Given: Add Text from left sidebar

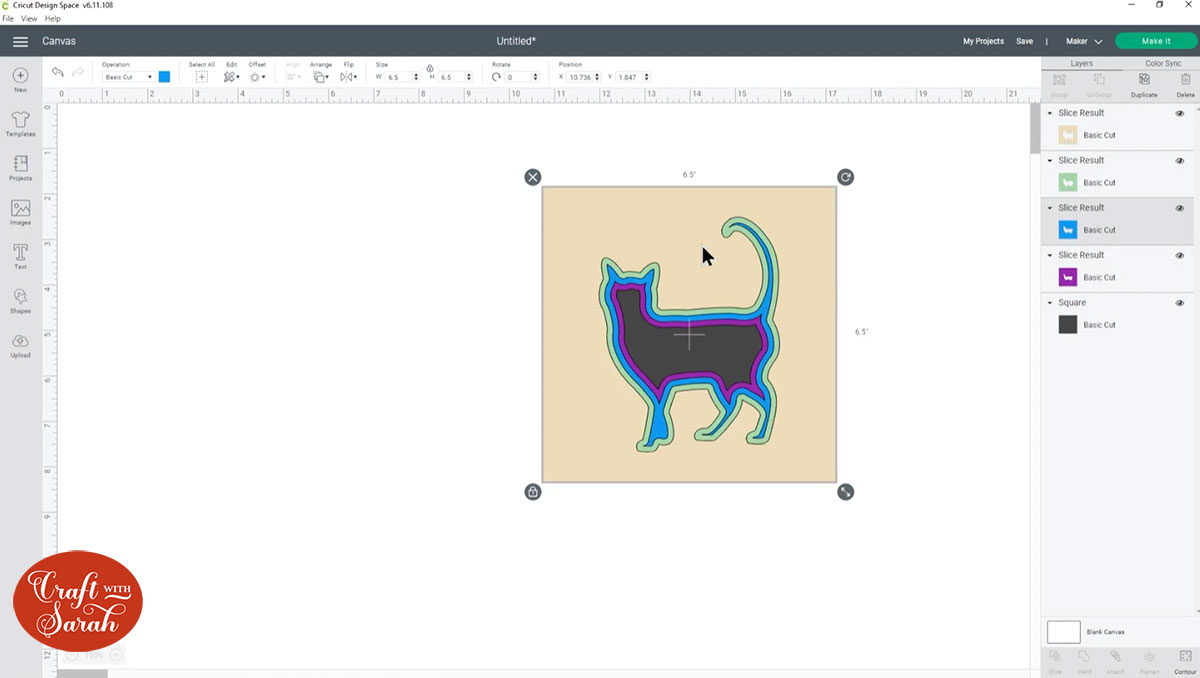Looking at the screenshot, I should [x=20, y=256].
